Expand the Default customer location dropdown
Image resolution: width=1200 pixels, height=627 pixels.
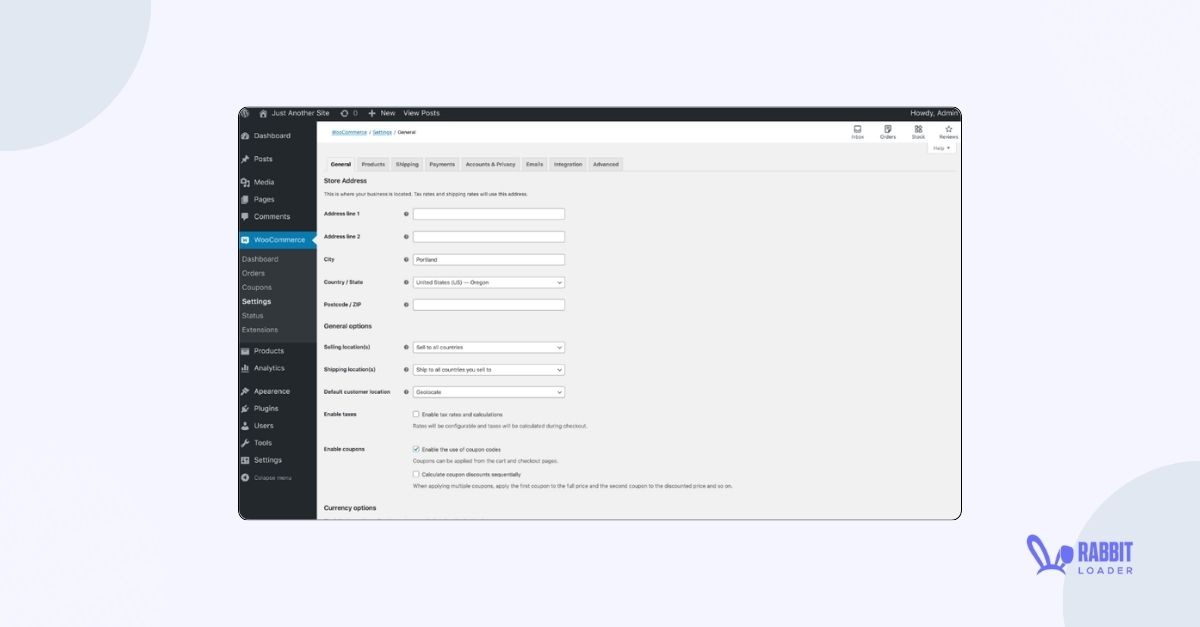(489, 391)
